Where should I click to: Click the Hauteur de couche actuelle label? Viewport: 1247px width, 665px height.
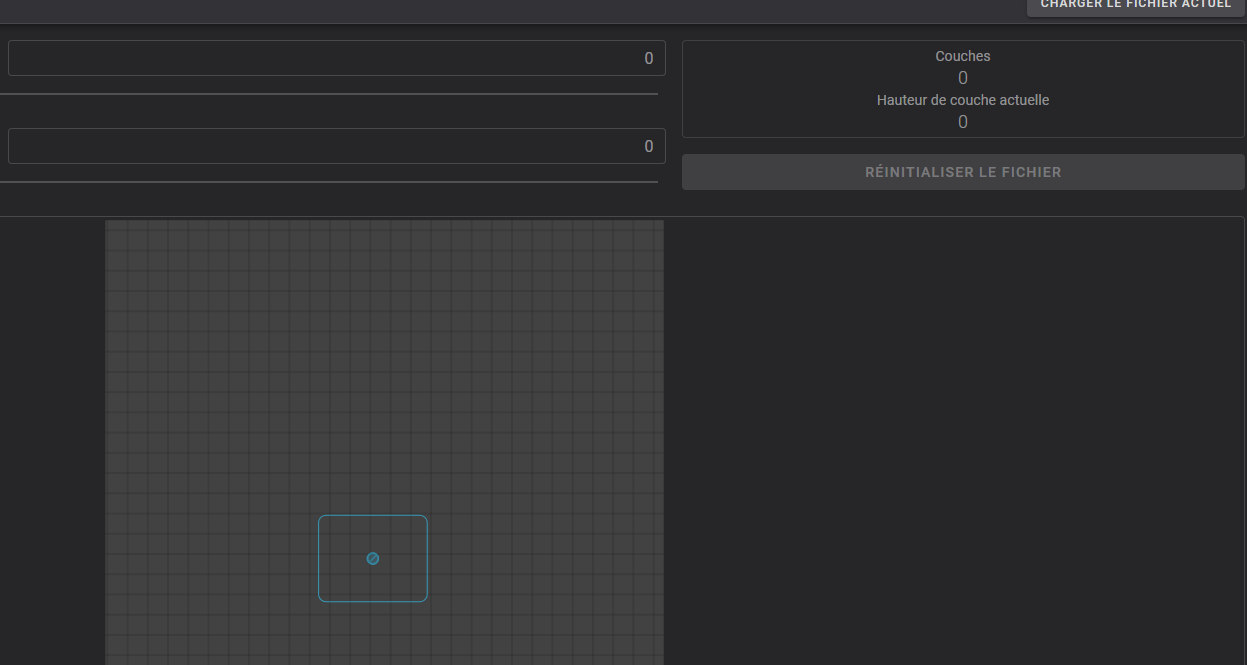coord(963,100)
